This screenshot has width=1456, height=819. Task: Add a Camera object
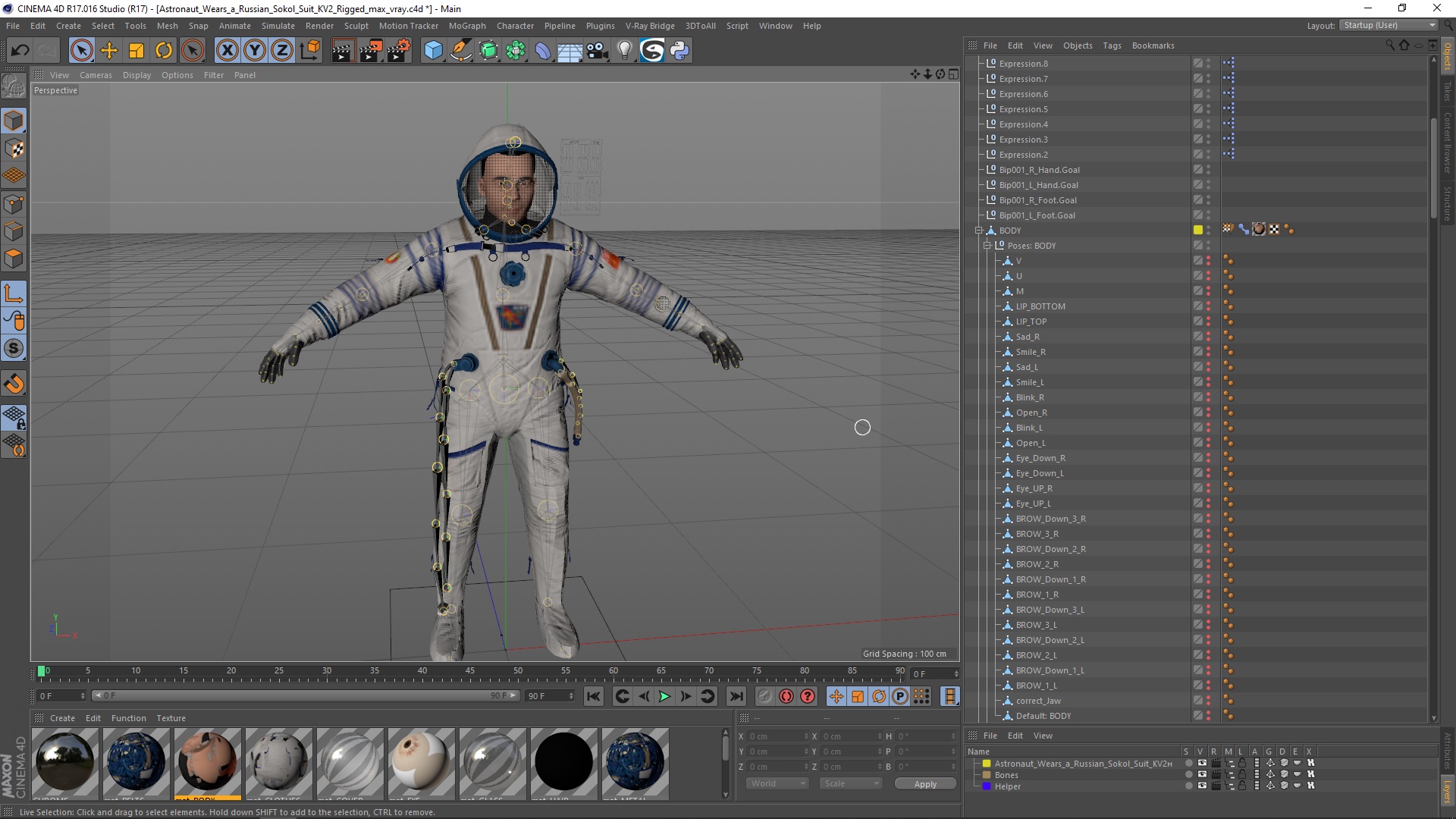pos(598,51)
